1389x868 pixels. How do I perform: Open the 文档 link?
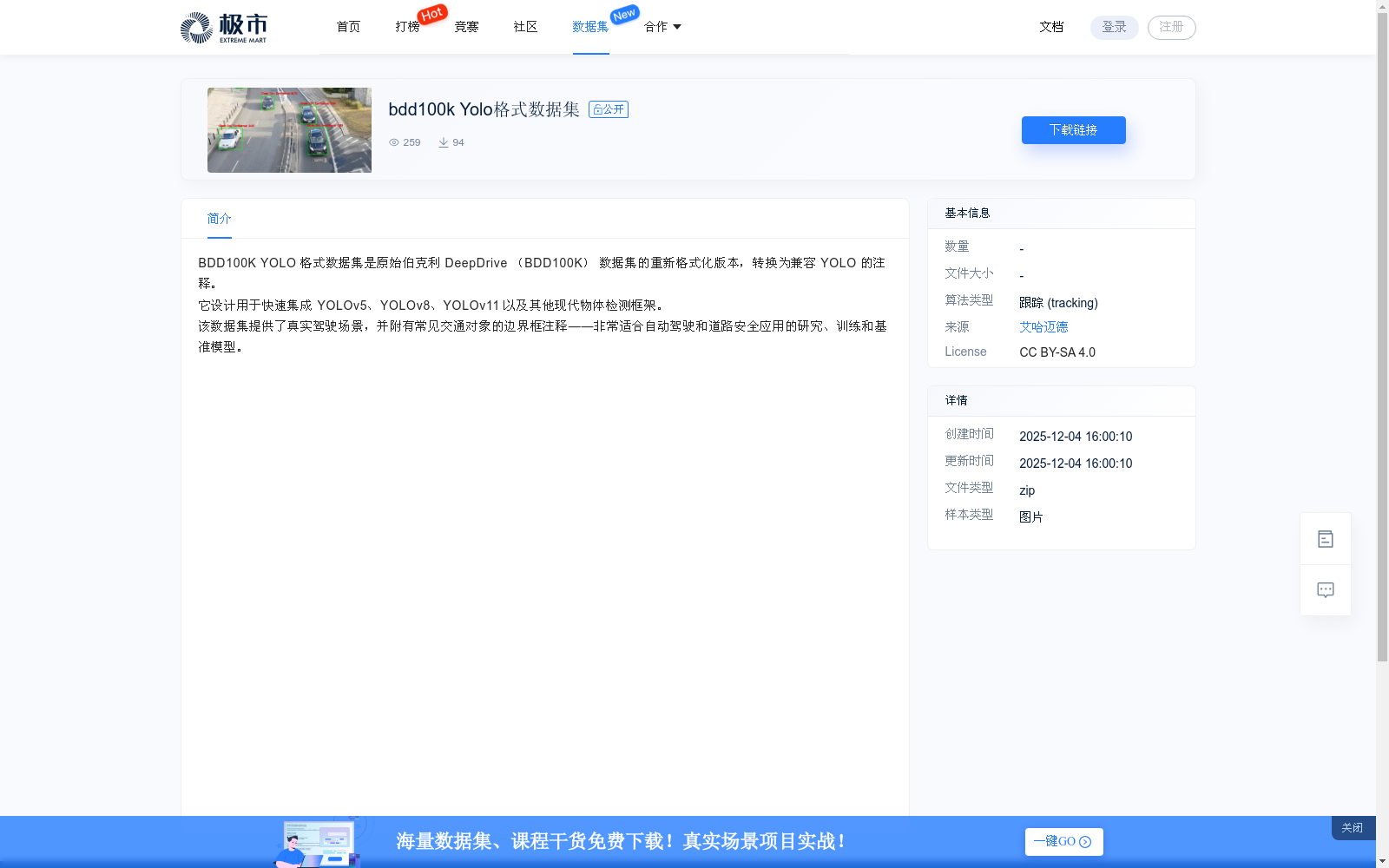1051,27
